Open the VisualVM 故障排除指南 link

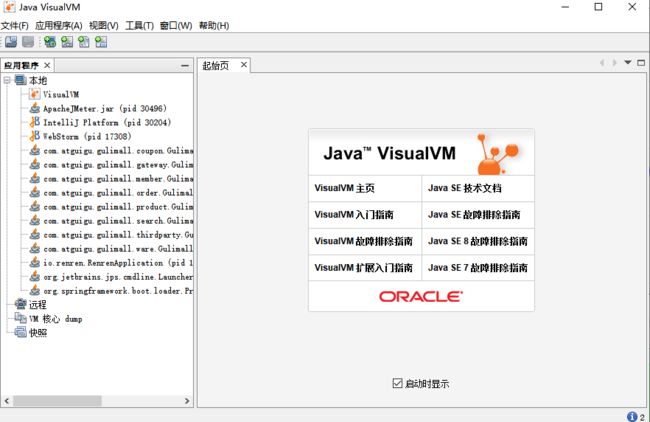coord(364,241)
